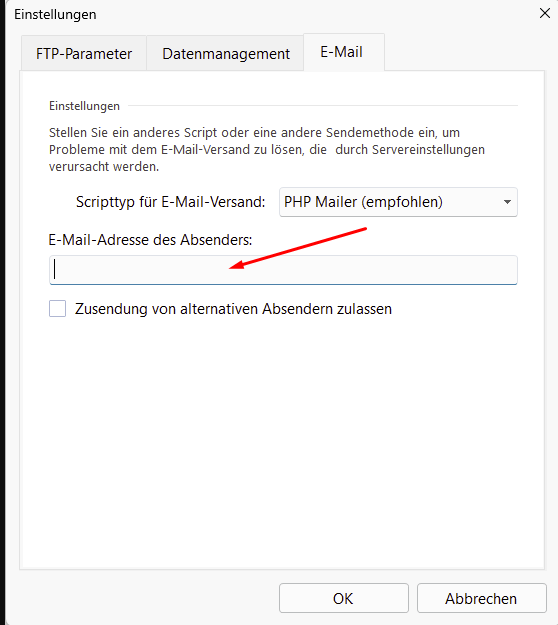The width and height of the screenshot is (558, 625).
Task: Cancel with the Abbrechen button
Action: [x=481, y=598]
